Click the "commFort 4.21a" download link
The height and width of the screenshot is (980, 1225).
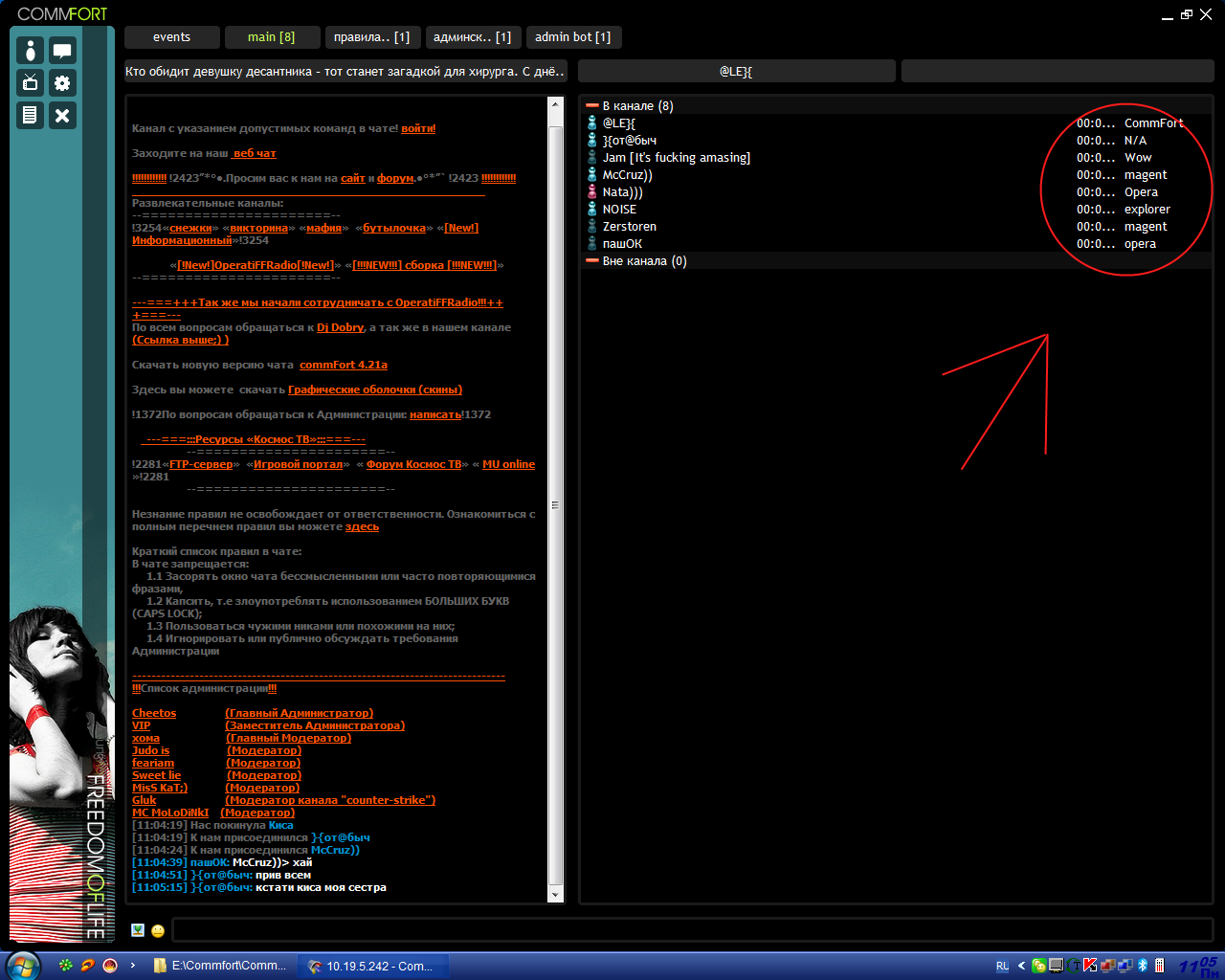pyautogui.click(x=343, y=365)
